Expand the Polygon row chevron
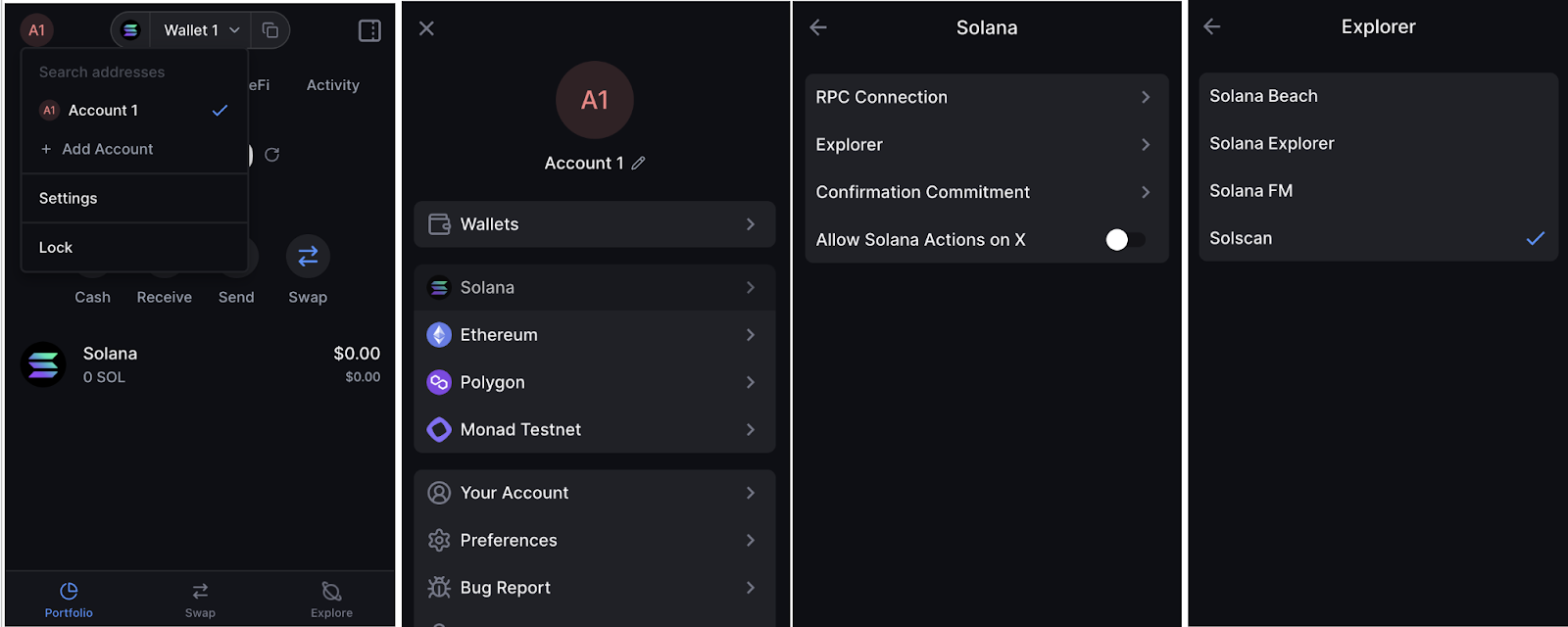The width and height of the screenshot is (1568, 627). pyautogui.click(x=751, y=382)
